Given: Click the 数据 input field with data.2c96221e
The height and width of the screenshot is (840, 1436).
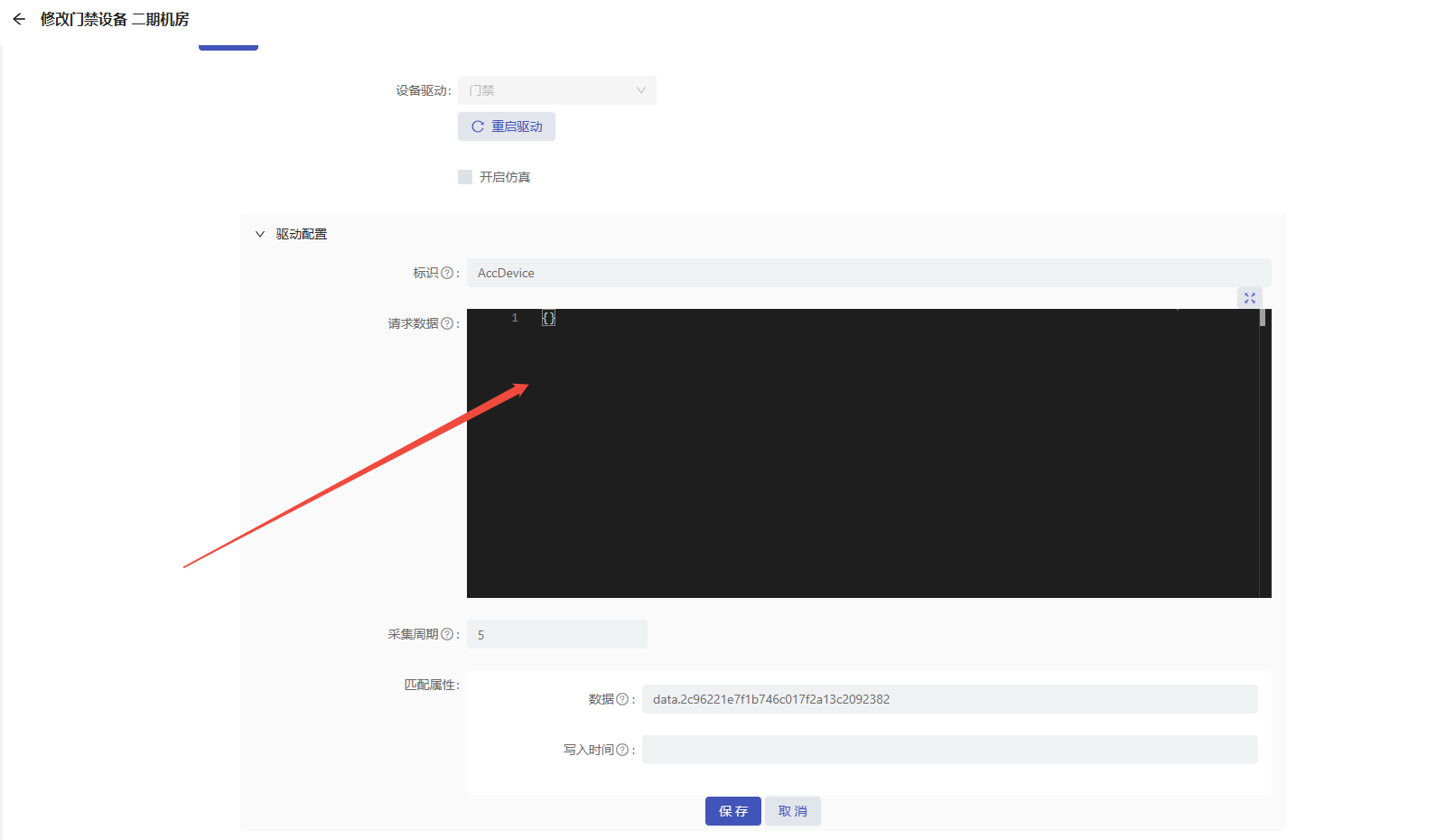Looking at the screenshot, I should click(x=950, y=699).
